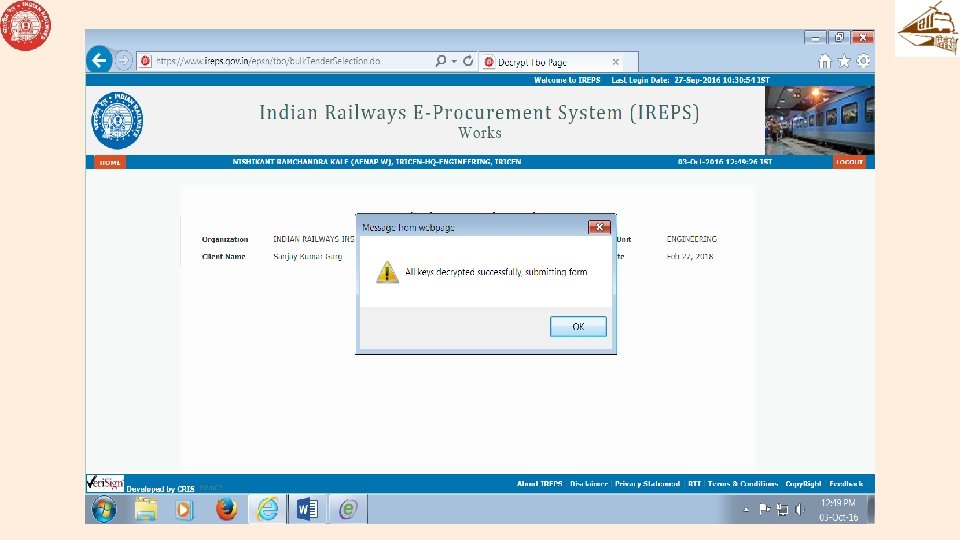Open the Disclaimer footer link
The width and height of the screenshot is (960, 540).
(588, 484)
